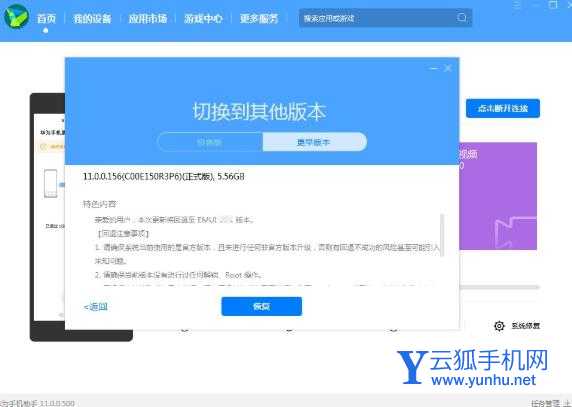Click the <返回 back link
This screenshot has height=407, width=572.
point(96,307)
